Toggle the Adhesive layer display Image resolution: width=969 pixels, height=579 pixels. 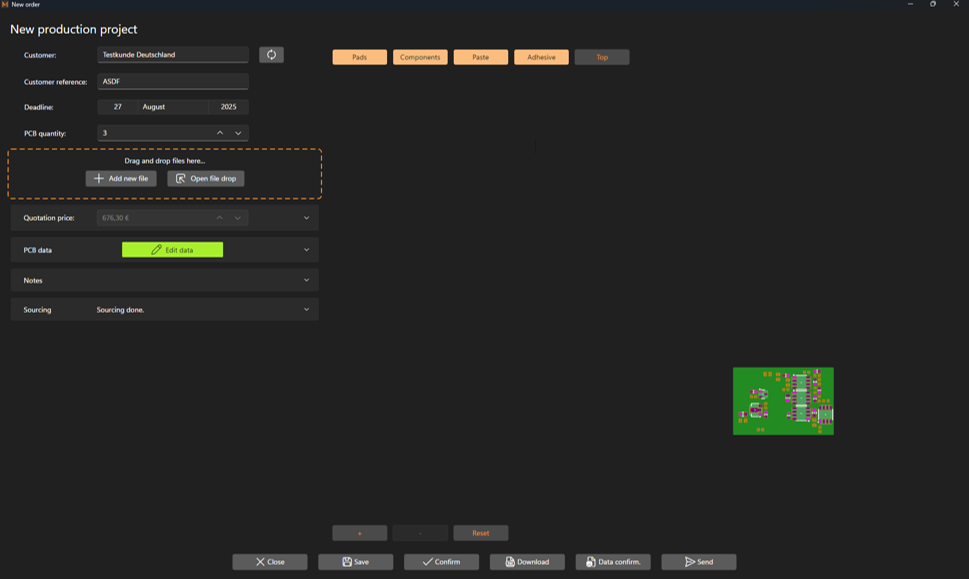coord(541,57)
